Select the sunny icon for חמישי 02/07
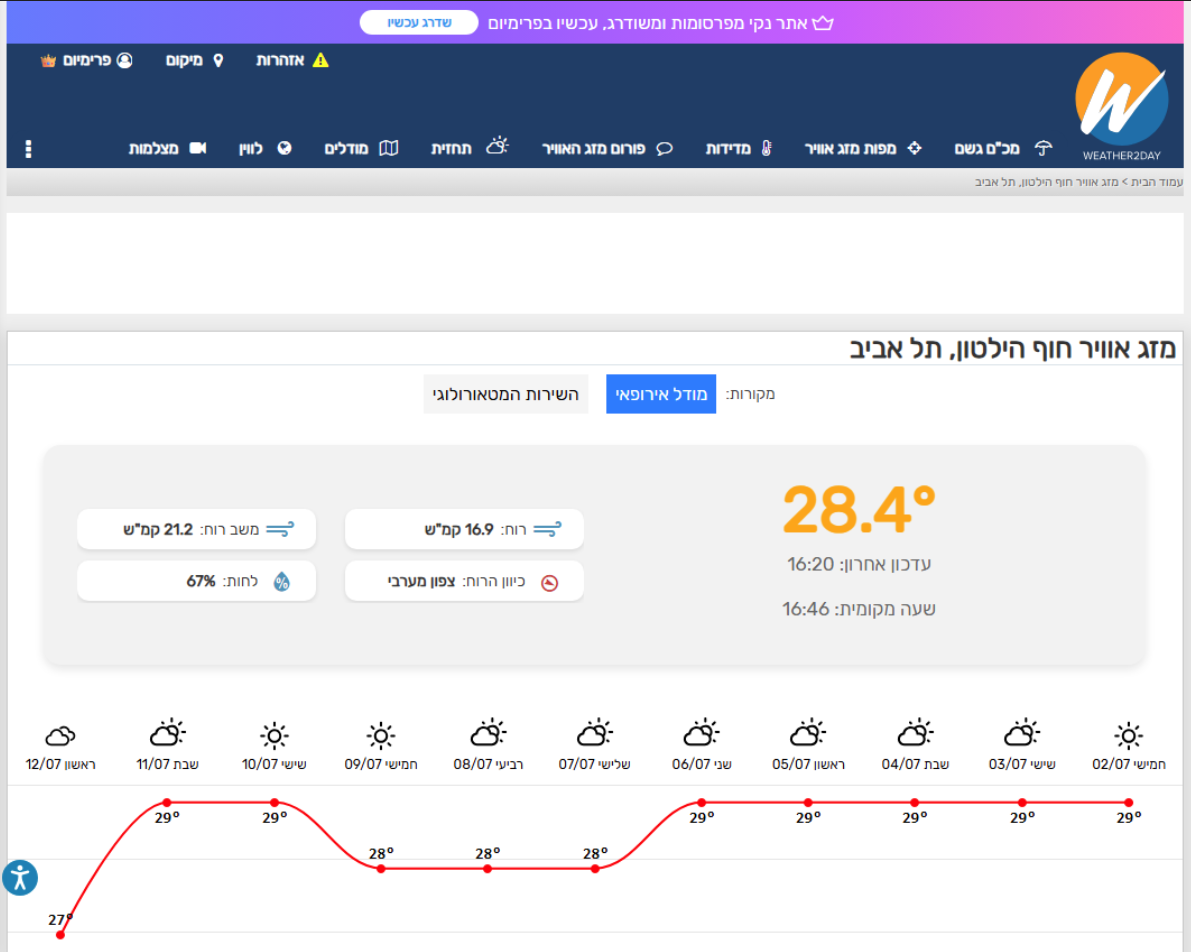The height and width of the screenshot is (952, 1191). point(1129,735)
